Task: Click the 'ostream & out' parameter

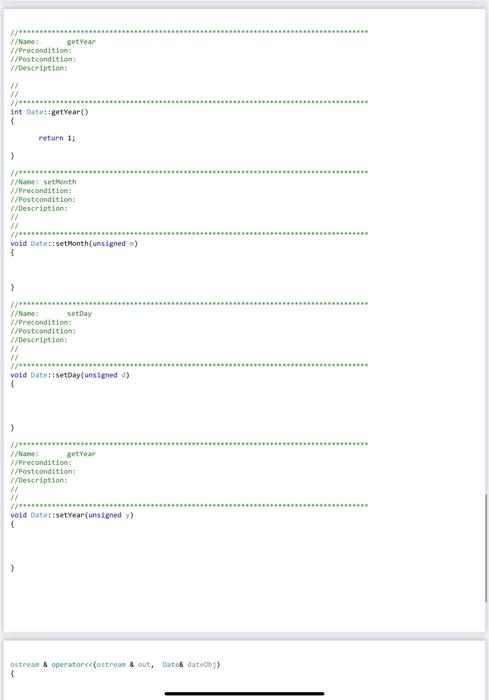Action: click(x=123, y=664)
